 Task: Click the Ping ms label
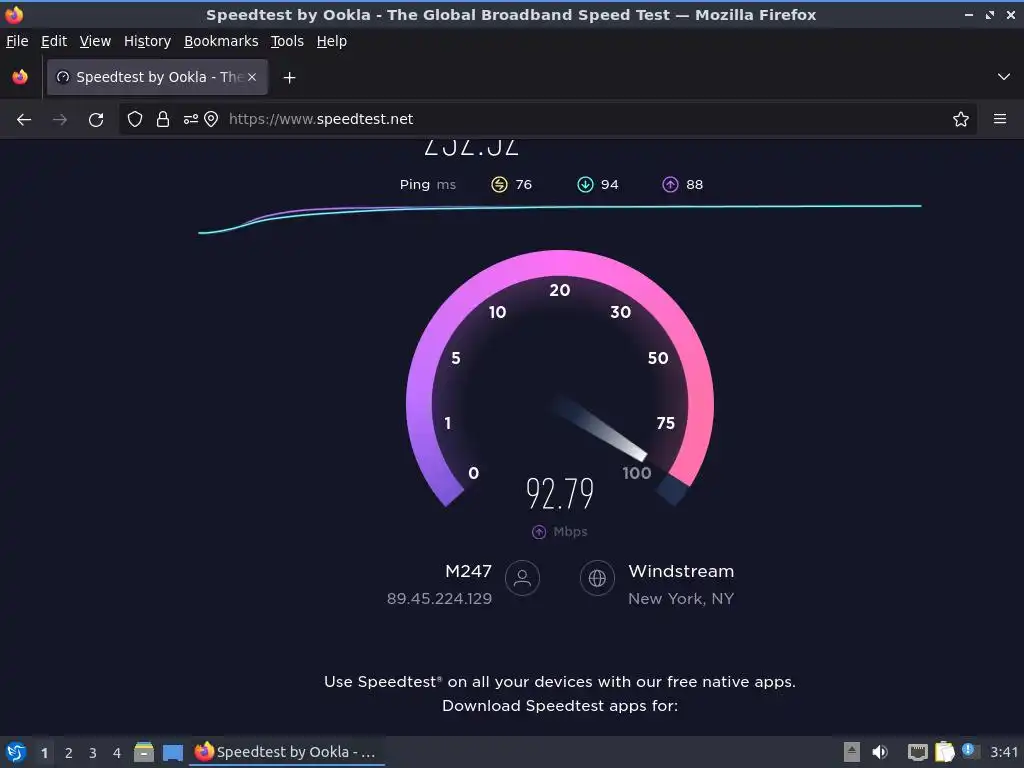pyautogui.click(x=428, y=185)
